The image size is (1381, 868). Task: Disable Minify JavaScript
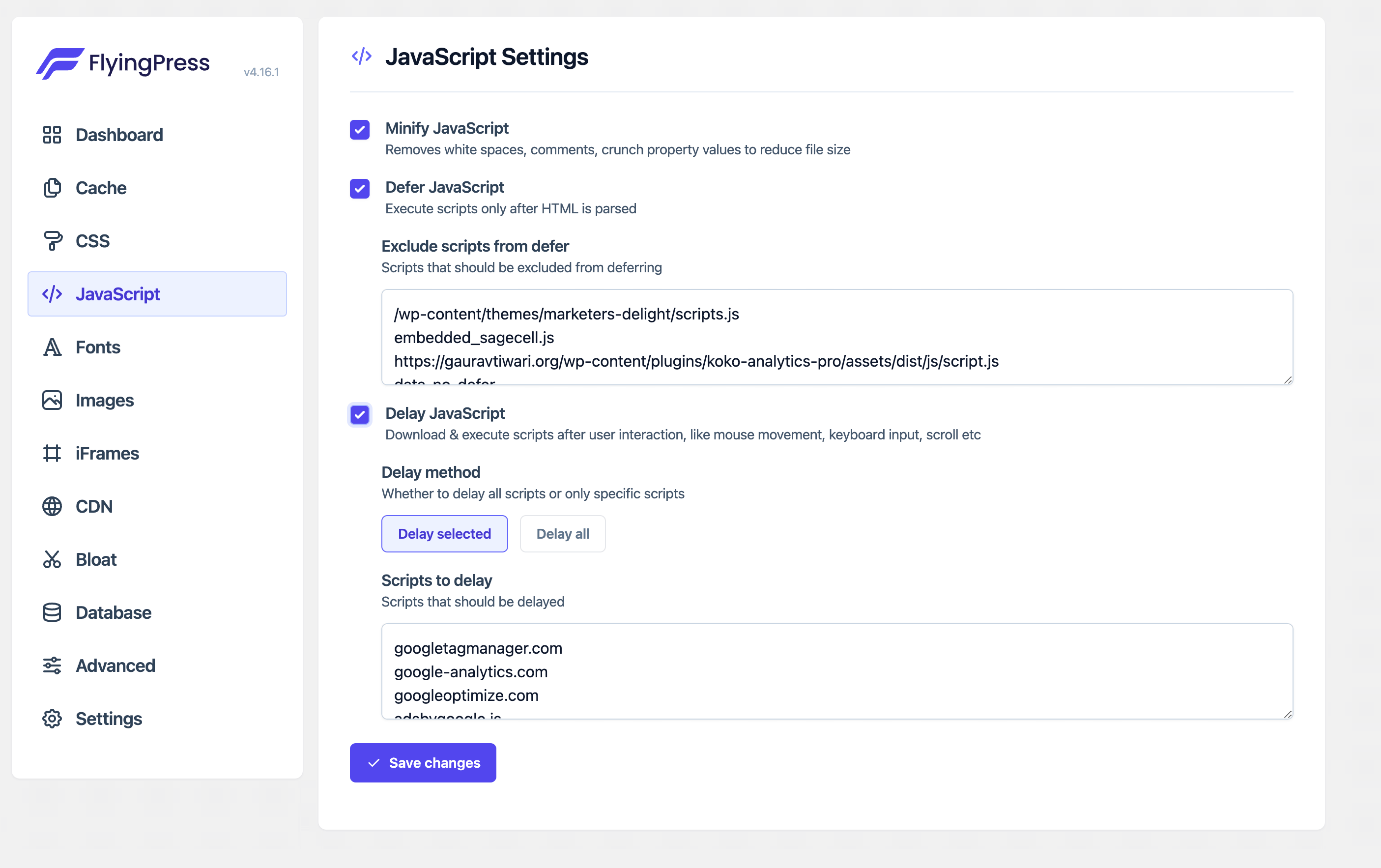[360, 130]
